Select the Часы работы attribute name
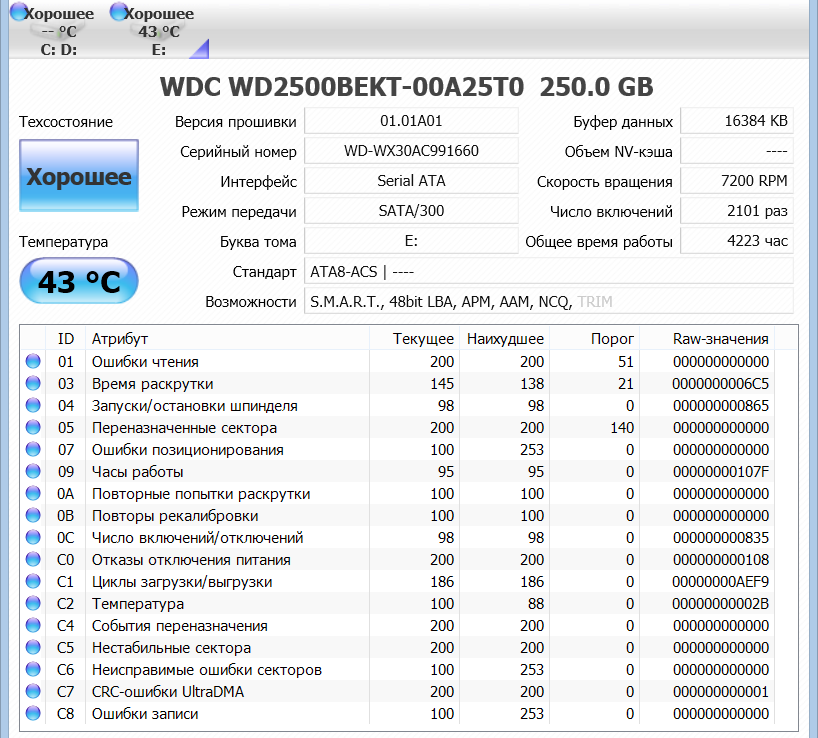818x738 pixels. [137, 471]
